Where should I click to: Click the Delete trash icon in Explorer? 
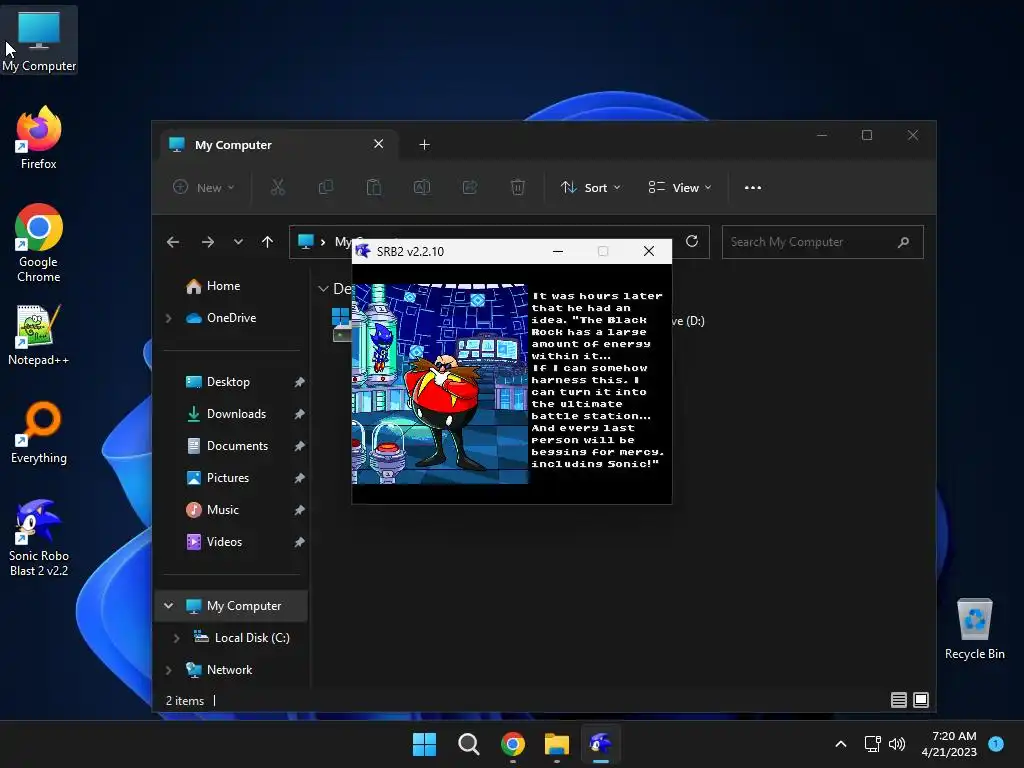point(517,187)
